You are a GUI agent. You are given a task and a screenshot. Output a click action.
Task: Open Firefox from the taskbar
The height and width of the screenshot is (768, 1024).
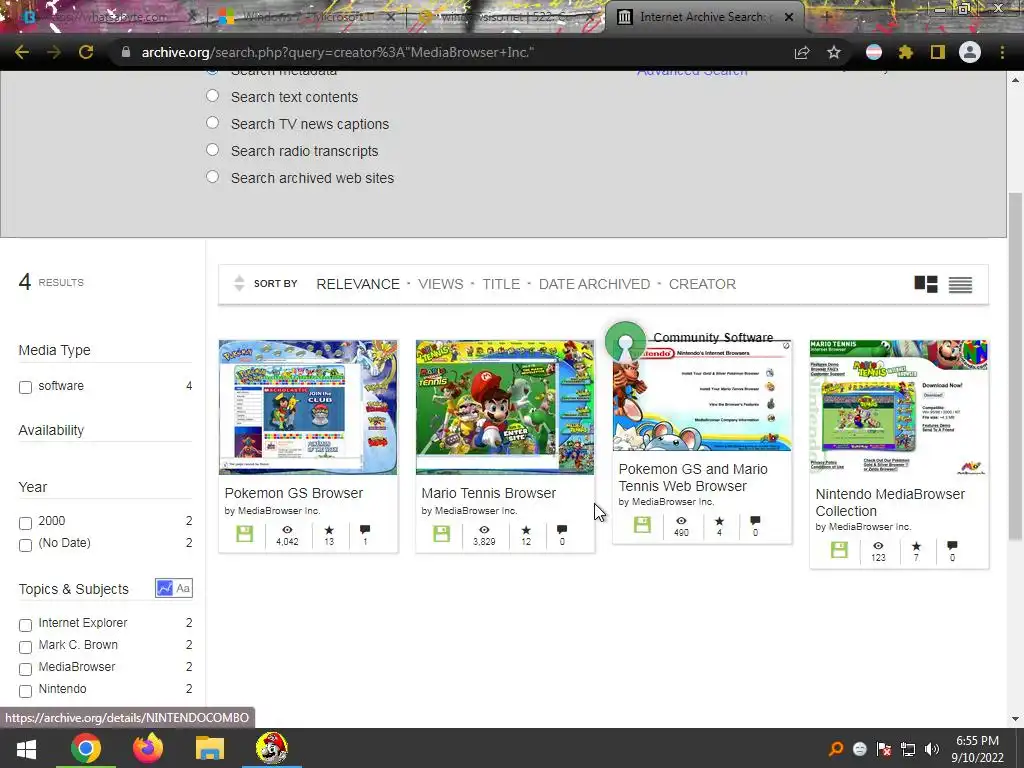tap(148, 748)
